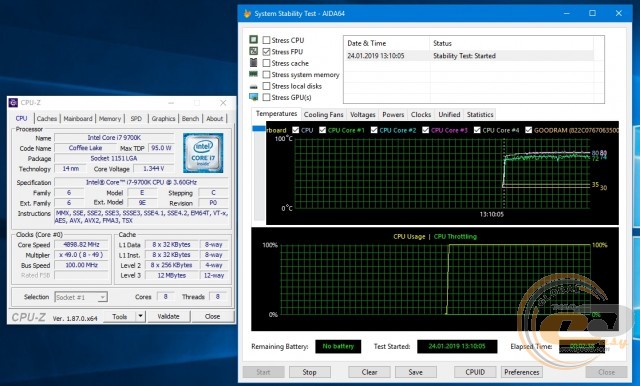Toggle GOODRAM drive graph checkbox

pos(529,130)
